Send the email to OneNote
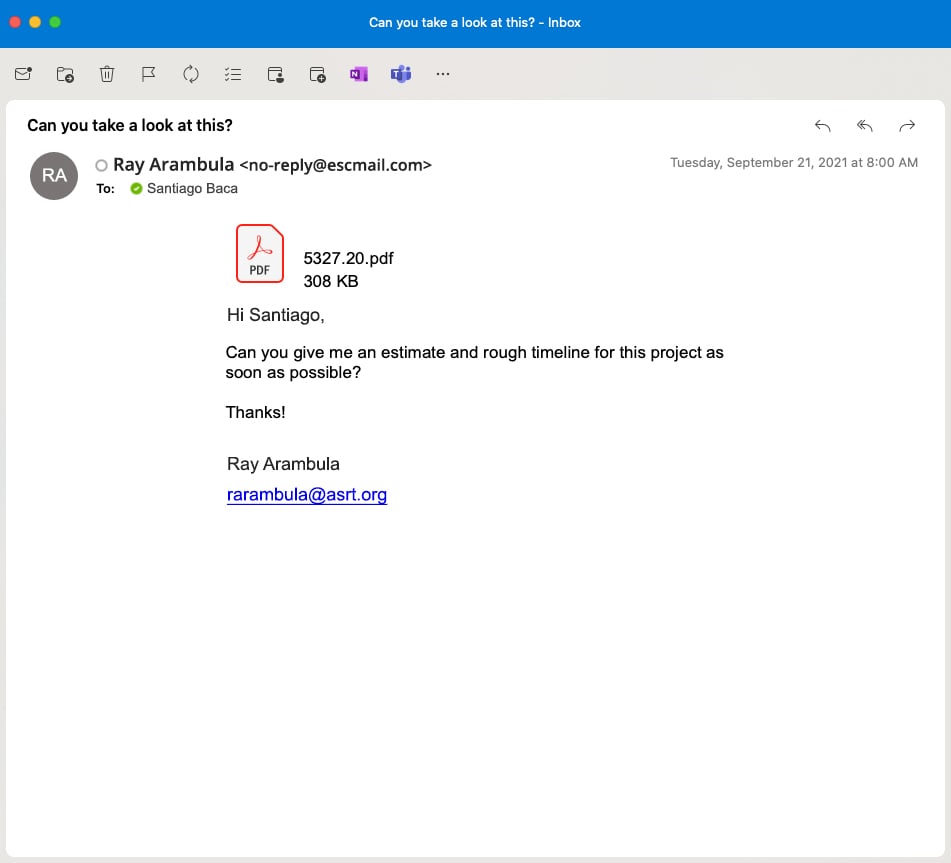 [x=359, y=74]
